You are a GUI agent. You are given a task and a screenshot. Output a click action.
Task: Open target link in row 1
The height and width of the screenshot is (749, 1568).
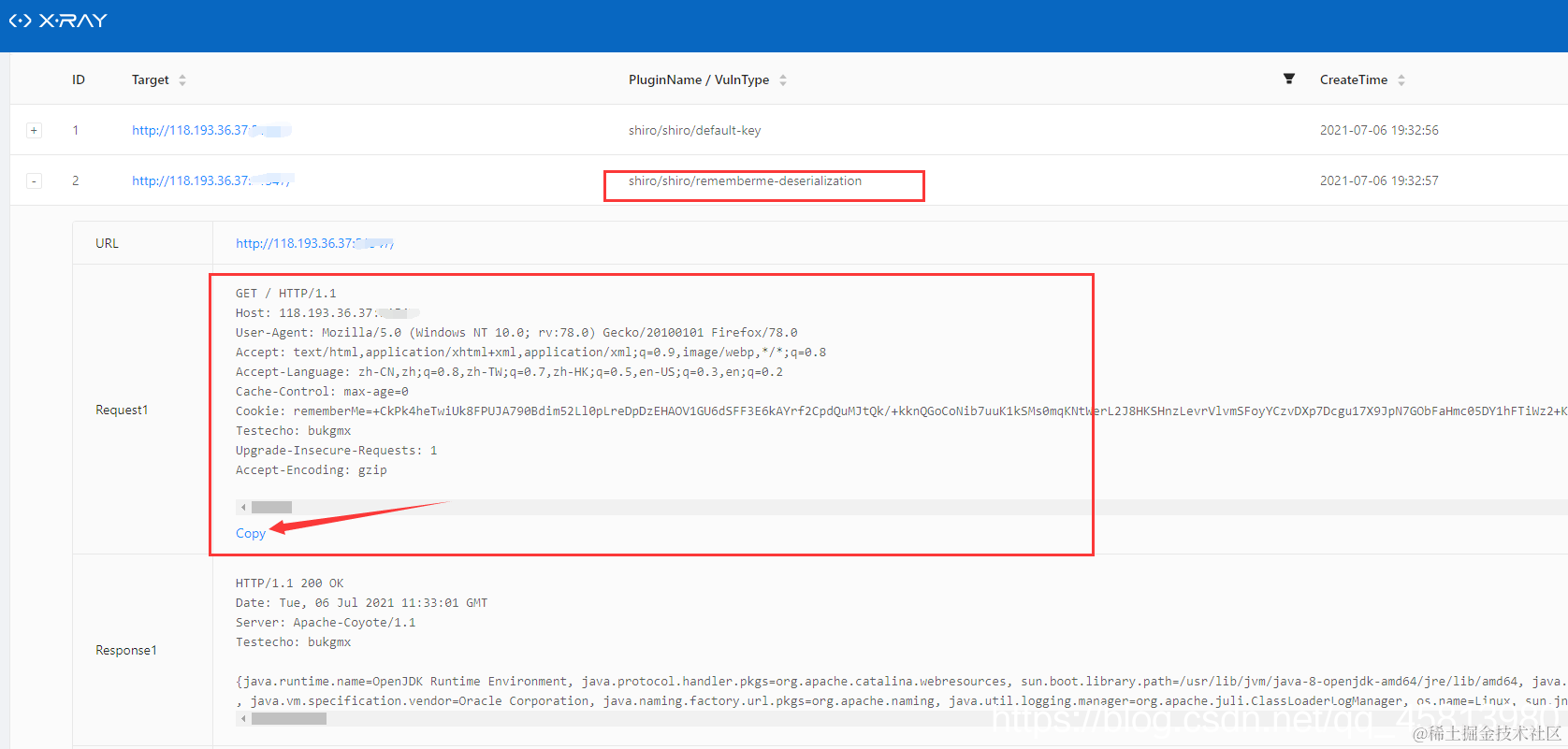(211, 130)
